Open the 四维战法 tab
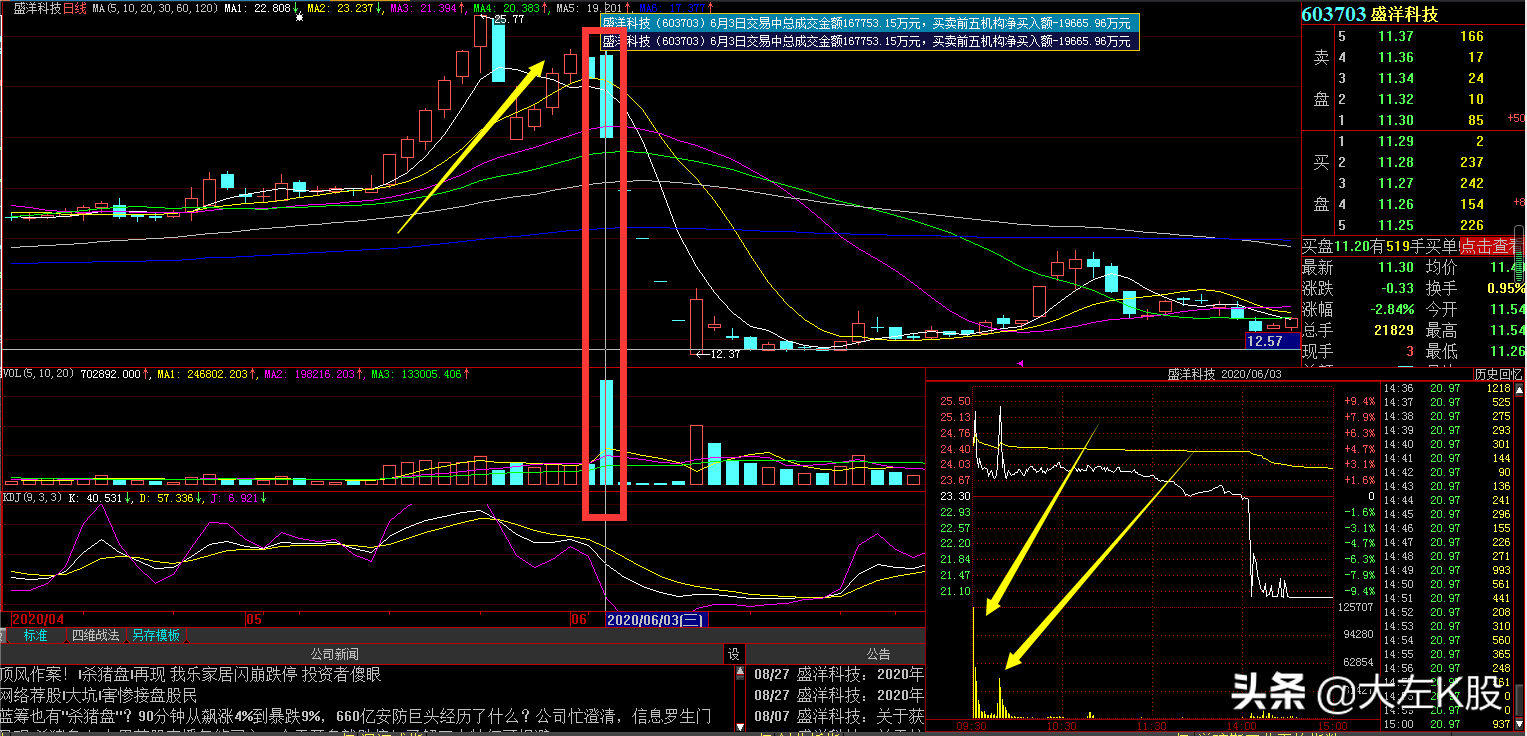The image size is (1527, 736). coord(96,635)
